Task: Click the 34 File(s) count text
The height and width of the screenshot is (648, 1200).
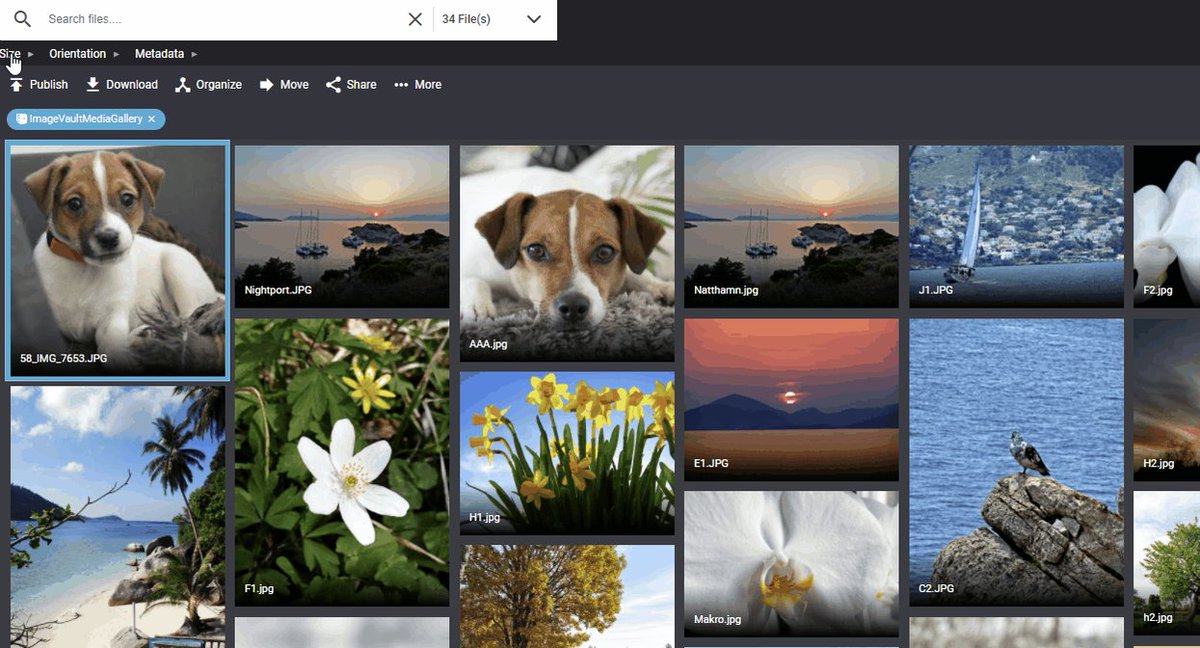Action: pyautogui.click(x=466, y=19)
